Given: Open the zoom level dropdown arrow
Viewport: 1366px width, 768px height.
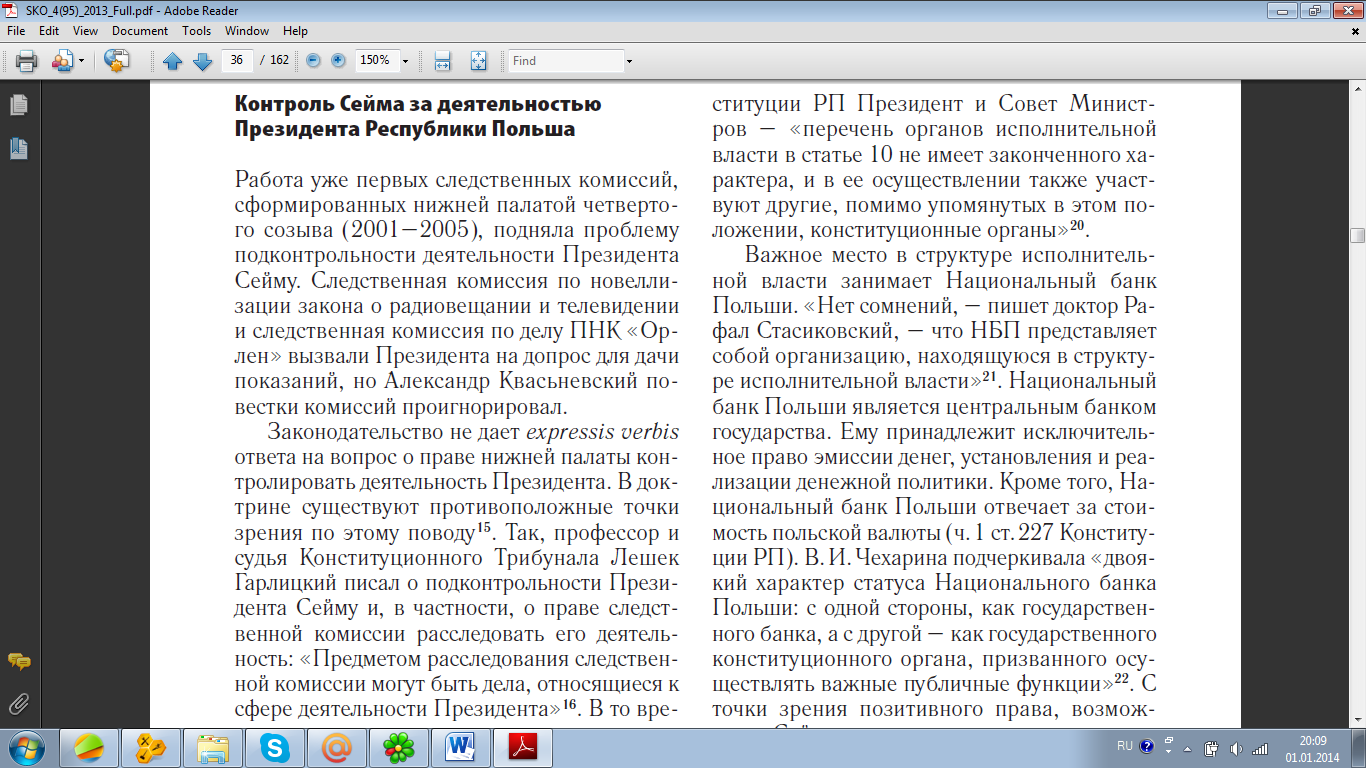Looking at the screenshot, I should 405,61.
